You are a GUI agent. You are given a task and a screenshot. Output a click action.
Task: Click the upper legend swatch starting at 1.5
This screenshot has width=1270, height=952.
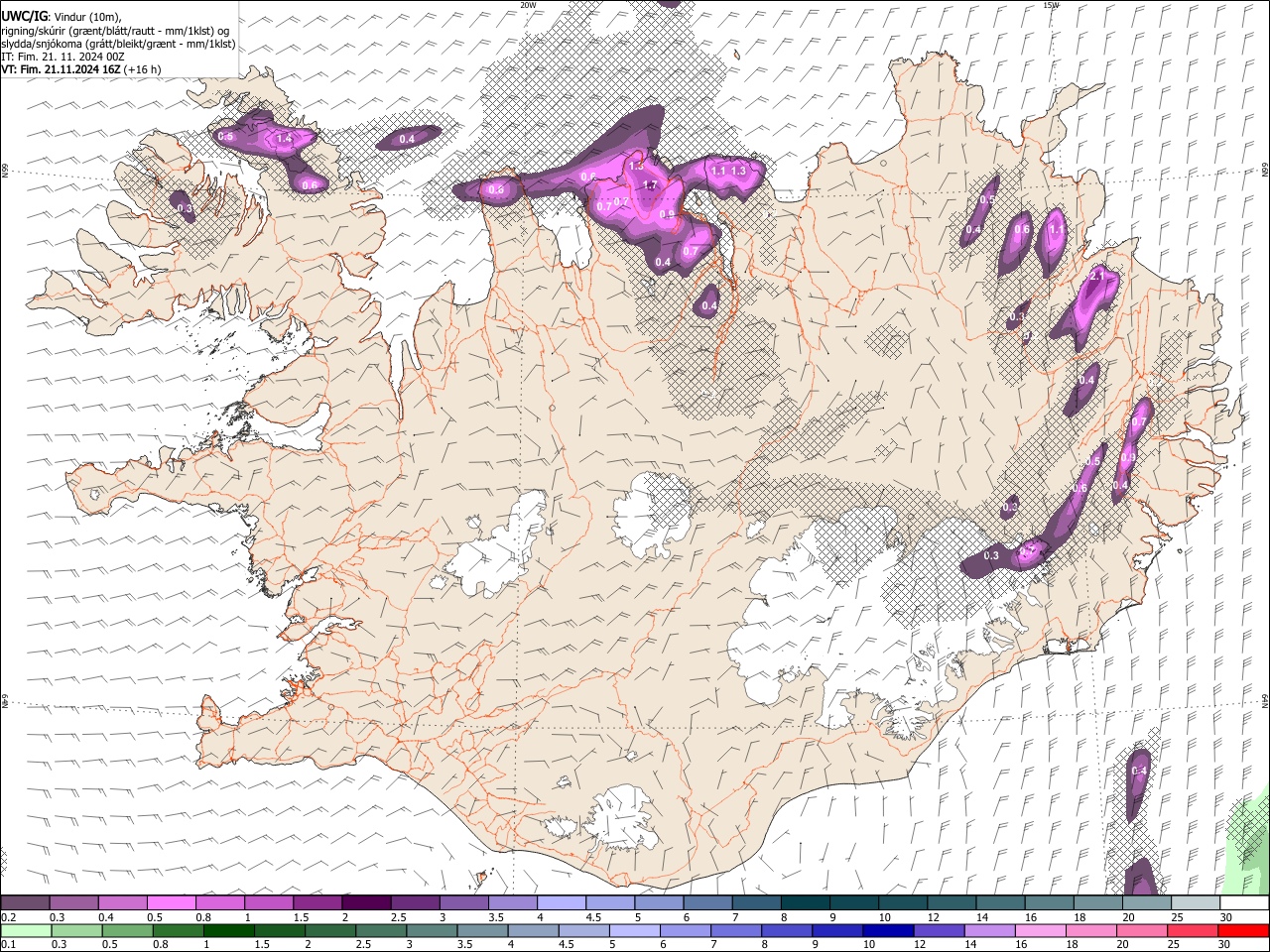coord(317,903)
